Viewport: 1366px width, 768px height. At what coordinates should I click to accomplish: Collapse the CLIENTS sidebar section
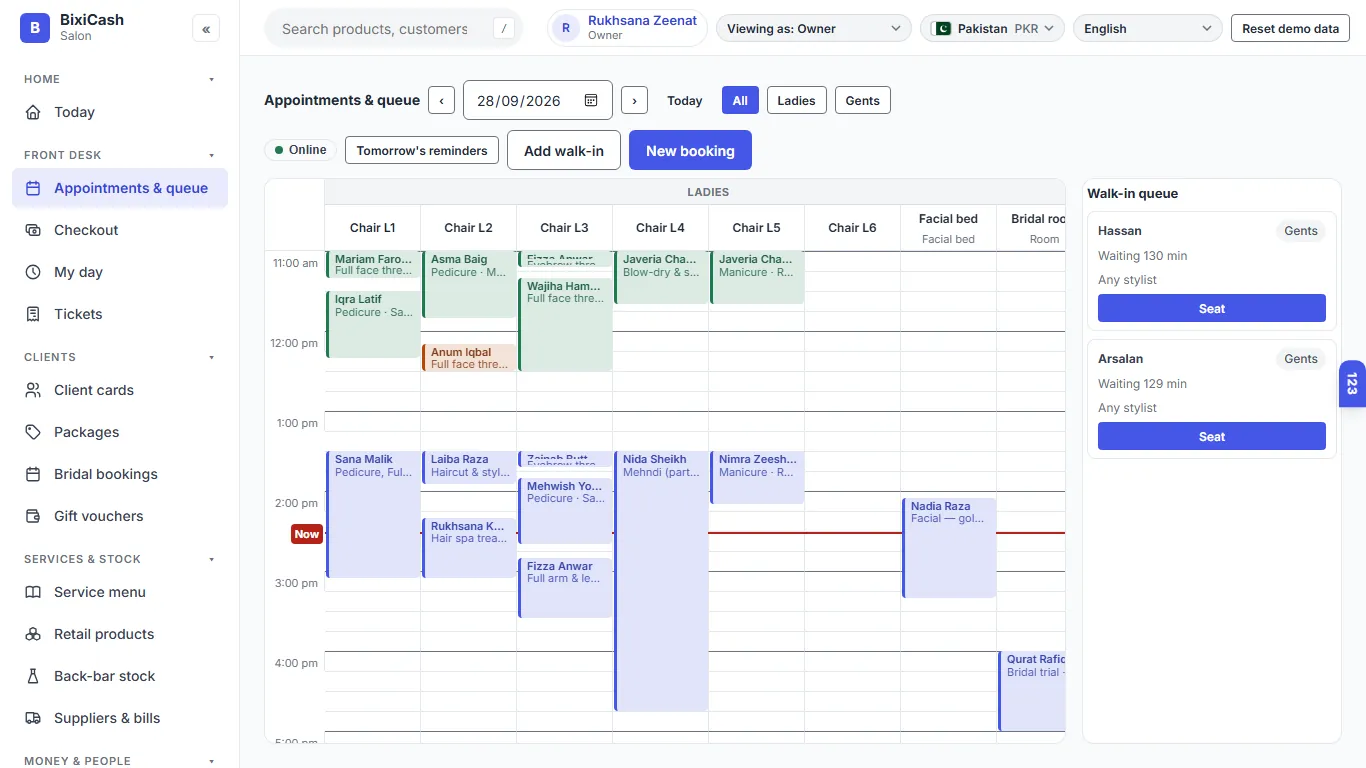211,357
